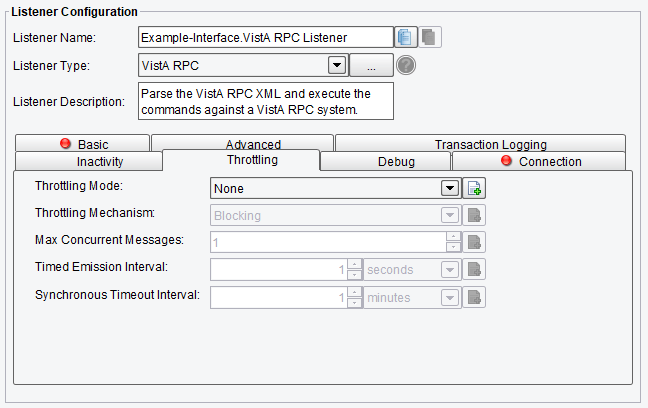Click the ellipsis button beside Listener Type

[x=371, y=65]
